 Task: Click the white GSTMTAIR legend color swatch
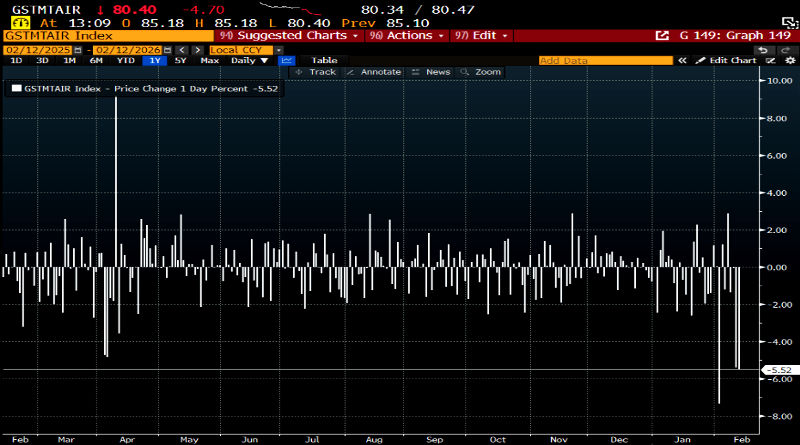click(x=15, y=89)
